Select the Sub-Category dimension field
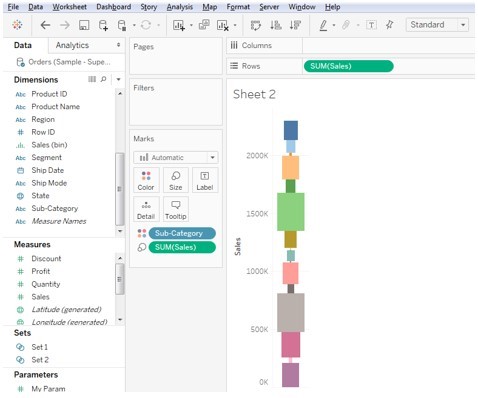The height and width of the screenshot is (398, 478). coord(55,208)
